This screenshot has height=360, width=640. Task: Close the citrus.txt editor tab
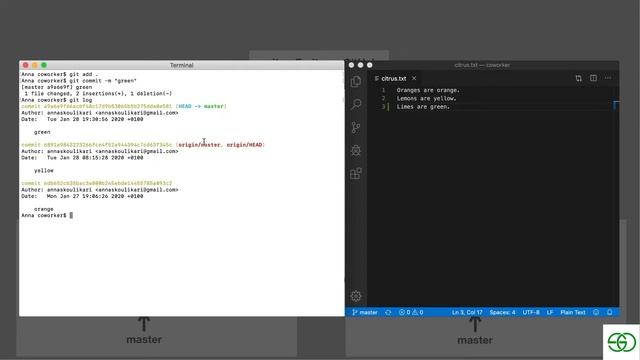coord(414,78)
